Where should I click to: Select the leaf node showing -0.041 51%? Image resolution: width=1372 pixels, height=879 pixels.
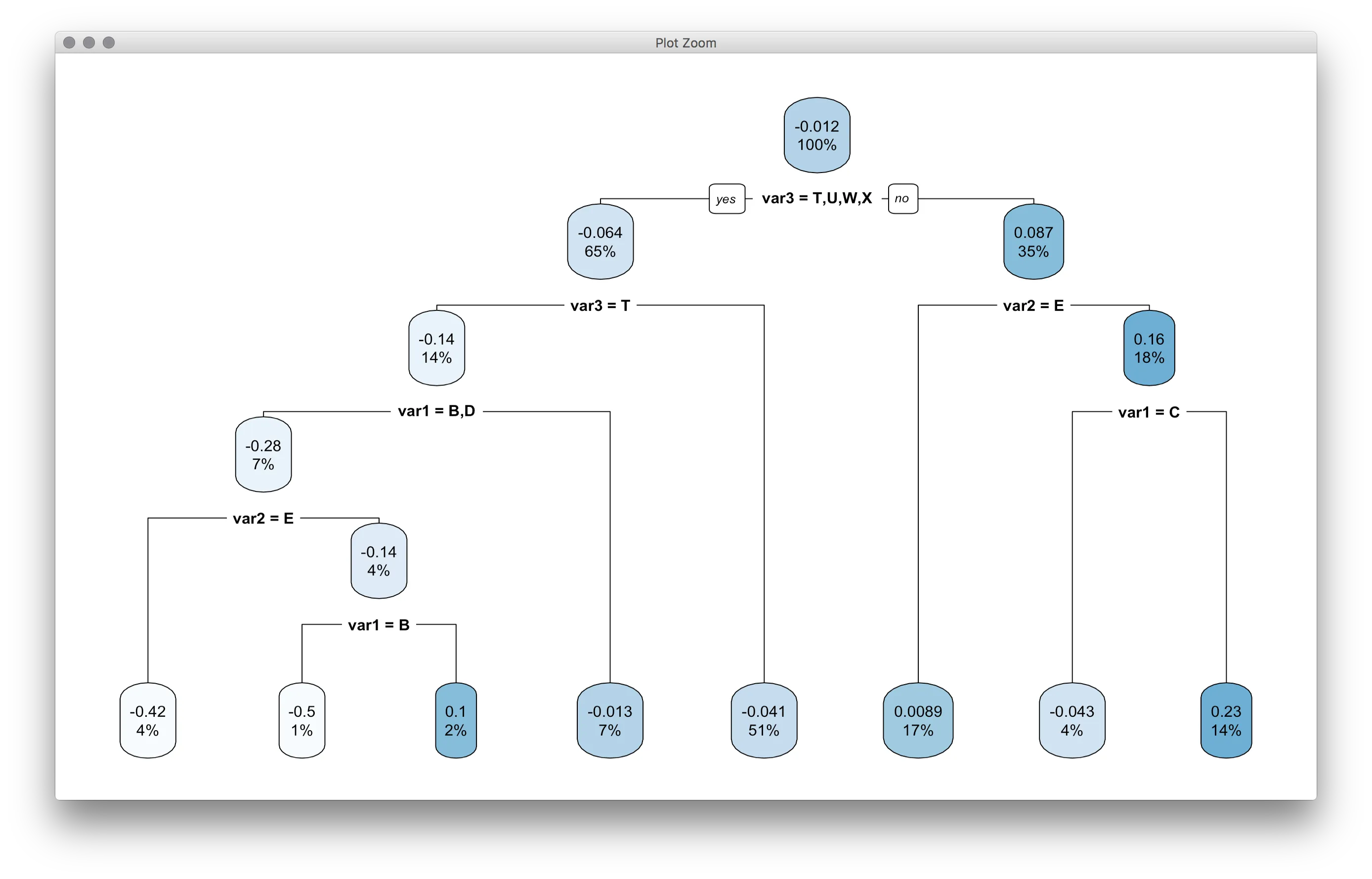[x=763, y=720]
